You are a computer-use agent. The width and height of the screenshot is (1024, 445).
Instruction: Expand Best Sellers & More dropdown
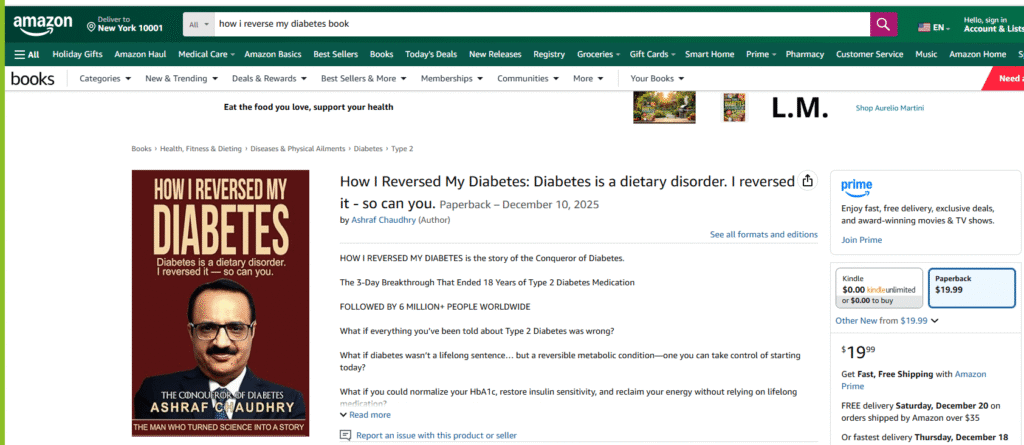coord(364,78)
